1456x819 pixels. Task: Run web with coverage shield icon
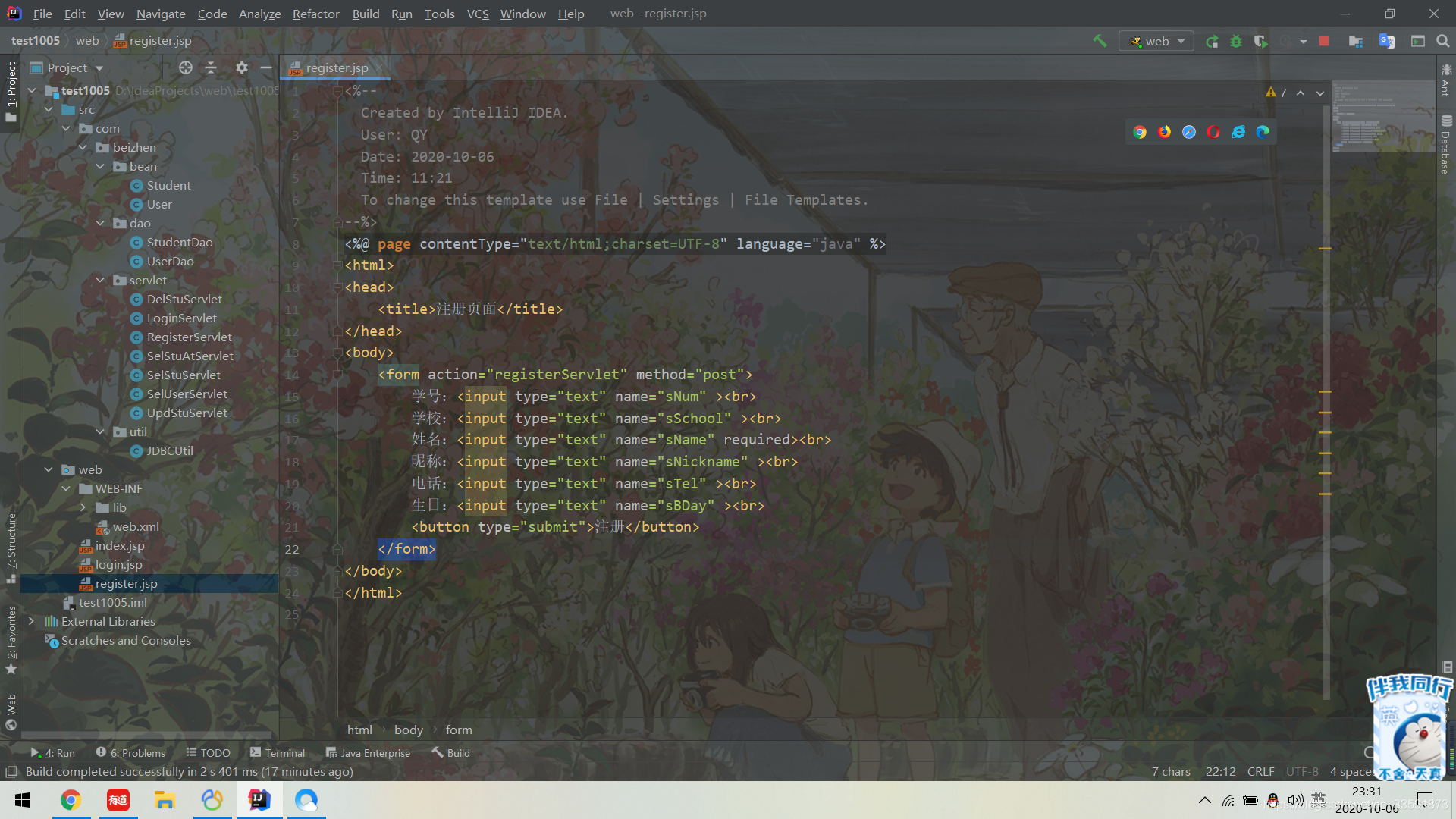tap(1260, 42)
